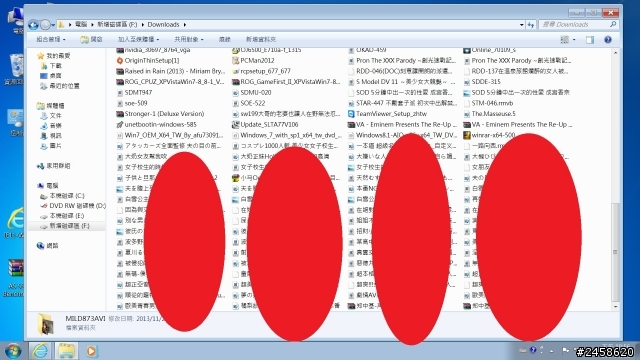Click the 開啟 toolbar button
This screenshot has height=360, width=640.
click(91, 39)
